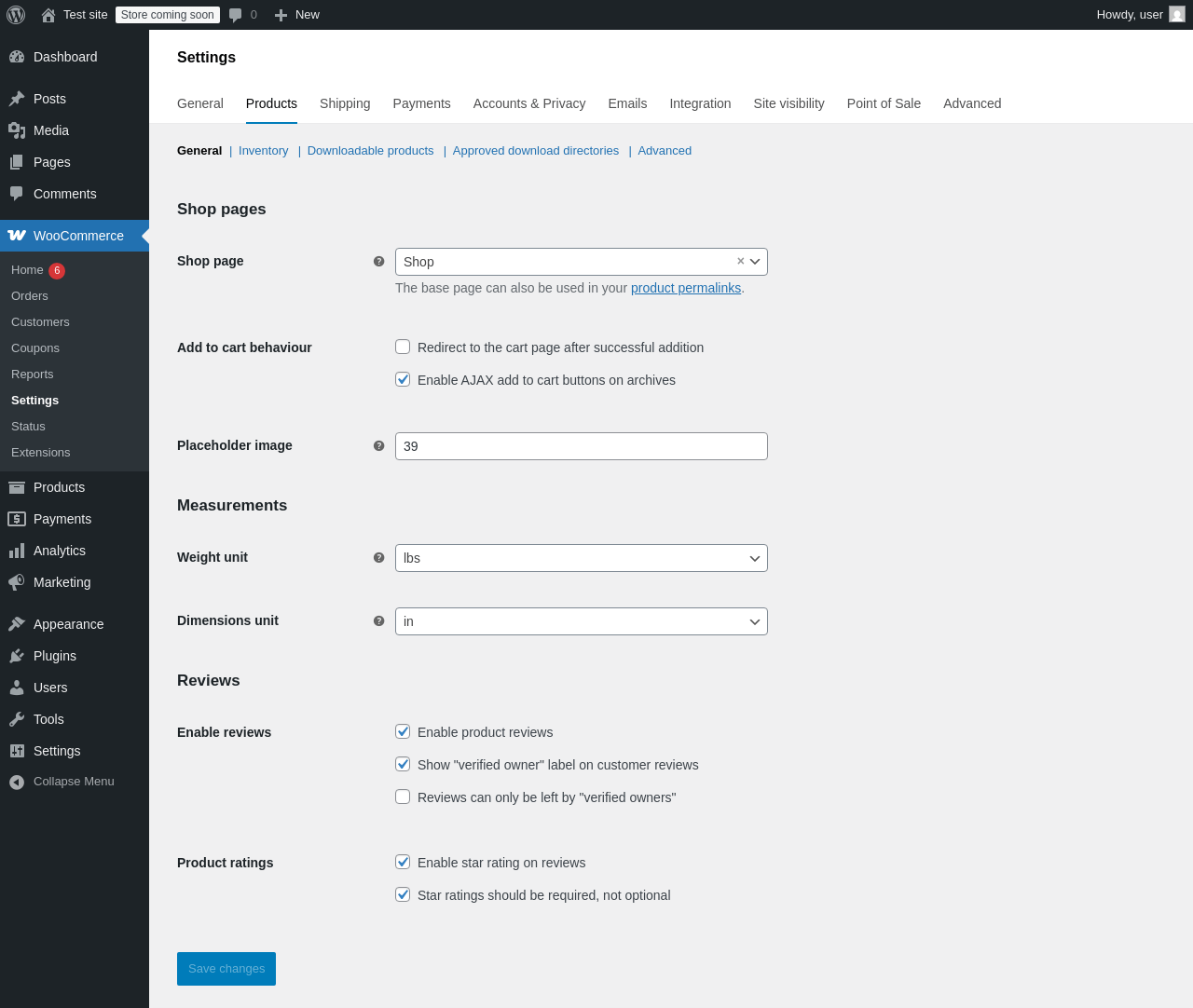Click the Products box icon in sidebar

point(17,487)
